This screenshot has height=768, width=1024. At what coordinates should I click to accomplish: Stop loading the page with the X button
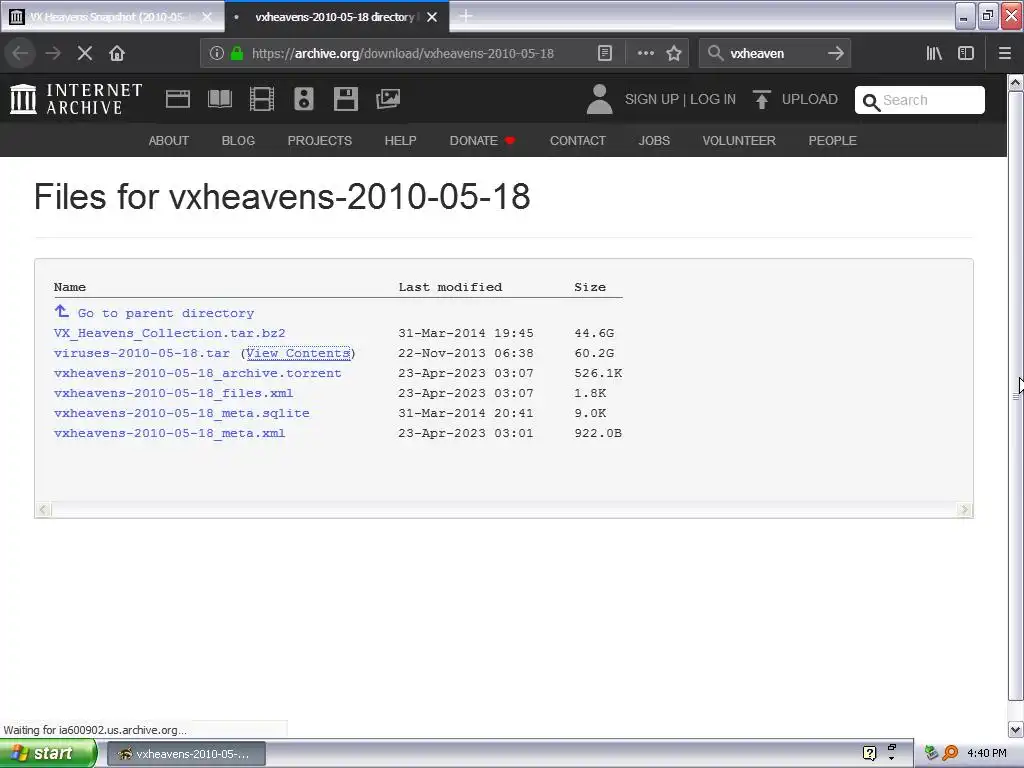click(x=85, y=54)
